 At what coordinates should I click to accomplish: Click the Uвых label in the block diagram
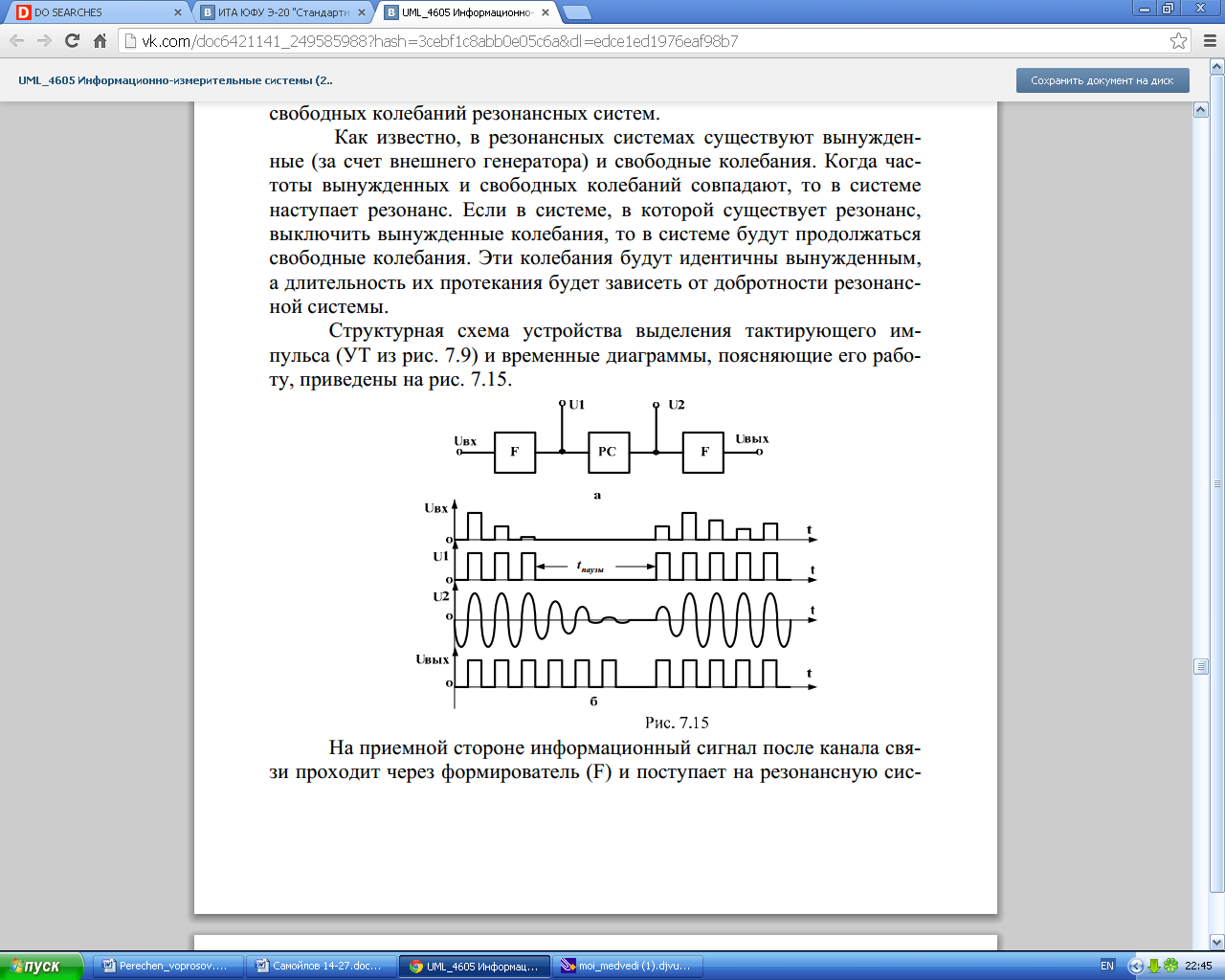(x=752, y=439)
